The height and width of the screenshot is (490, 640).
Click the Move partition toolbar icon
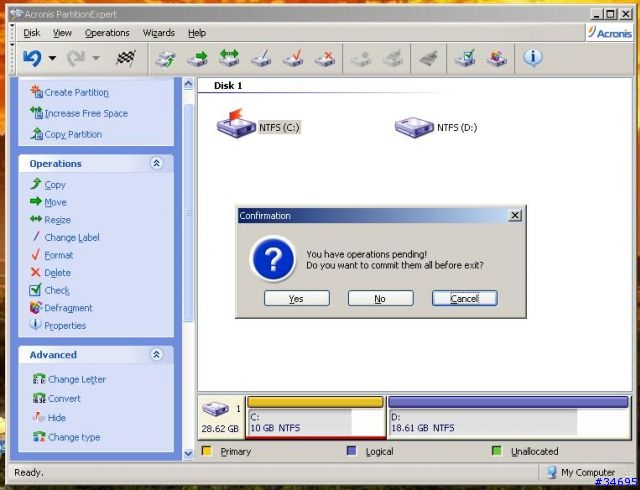pos(197,59)
